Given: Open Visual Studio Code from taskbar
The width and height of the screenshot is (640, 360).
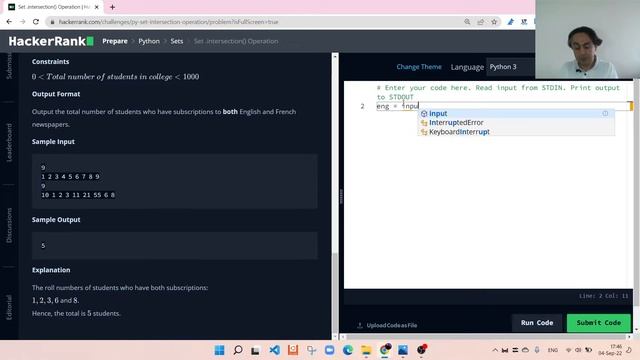Looking at the screenshot, I should pos(274,350).
